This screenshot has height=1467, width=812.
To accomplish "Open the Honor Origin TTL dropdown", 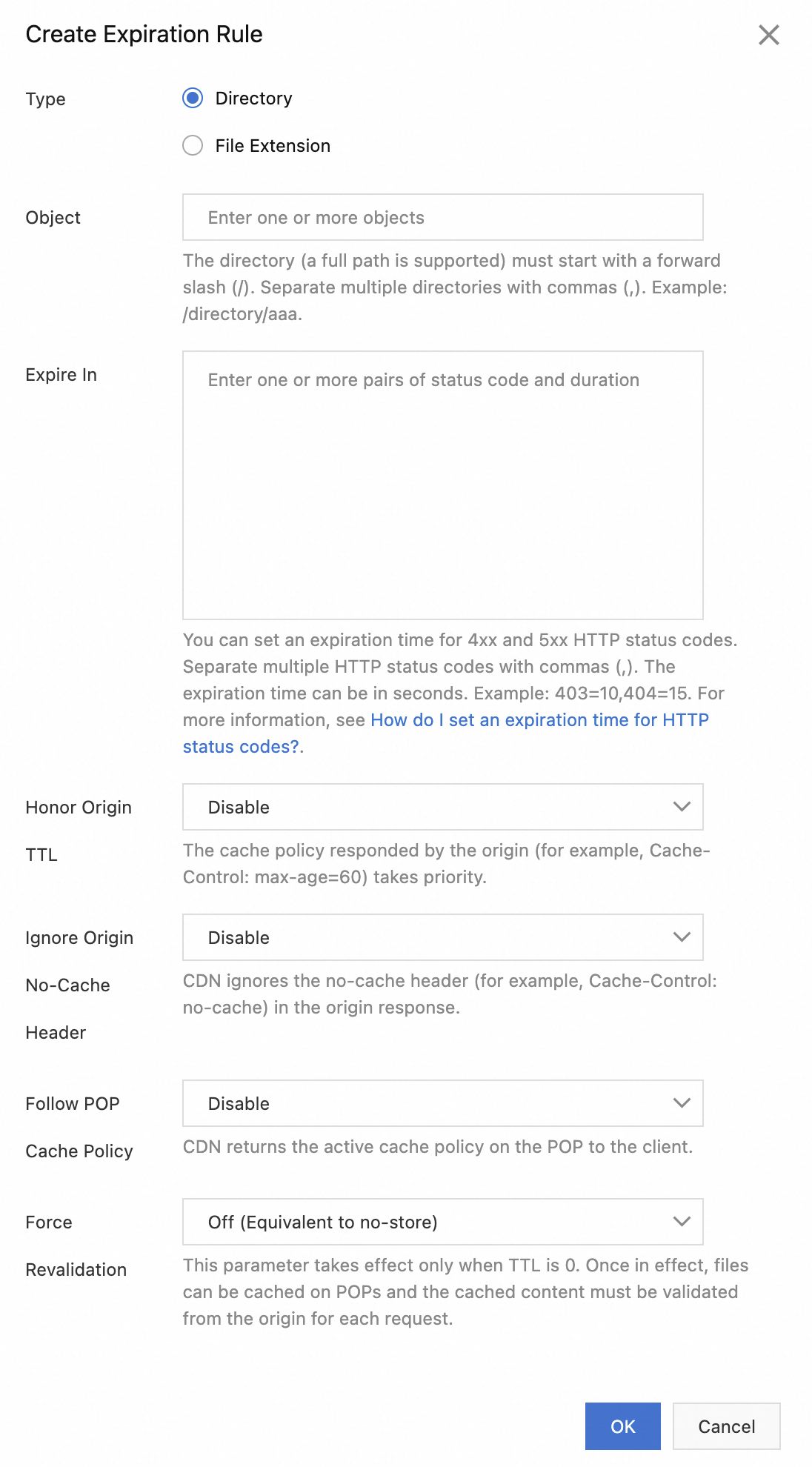I will pos(443,807).
